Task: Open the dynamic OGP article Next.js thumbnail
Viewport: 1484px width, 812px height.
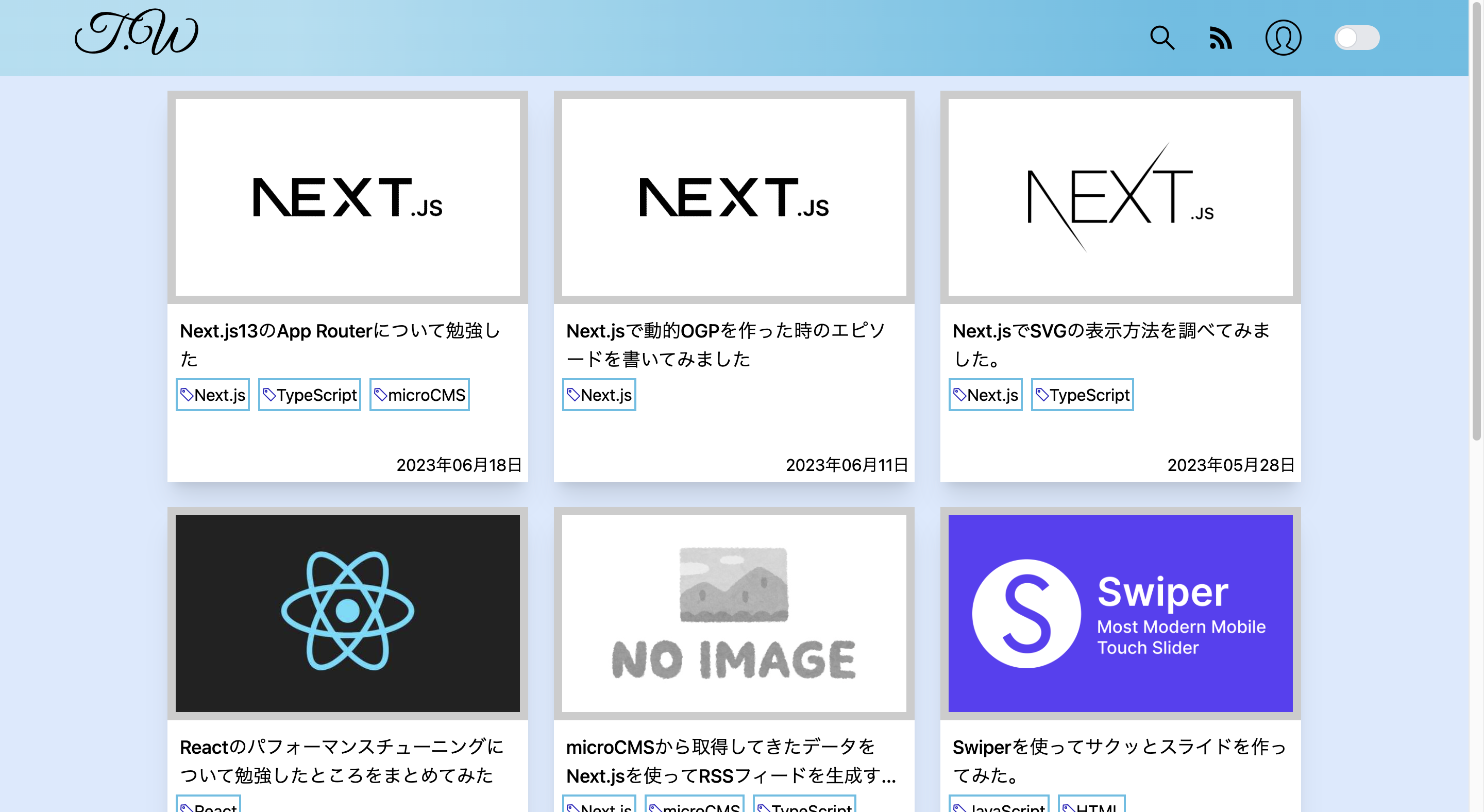Action: 734,197
